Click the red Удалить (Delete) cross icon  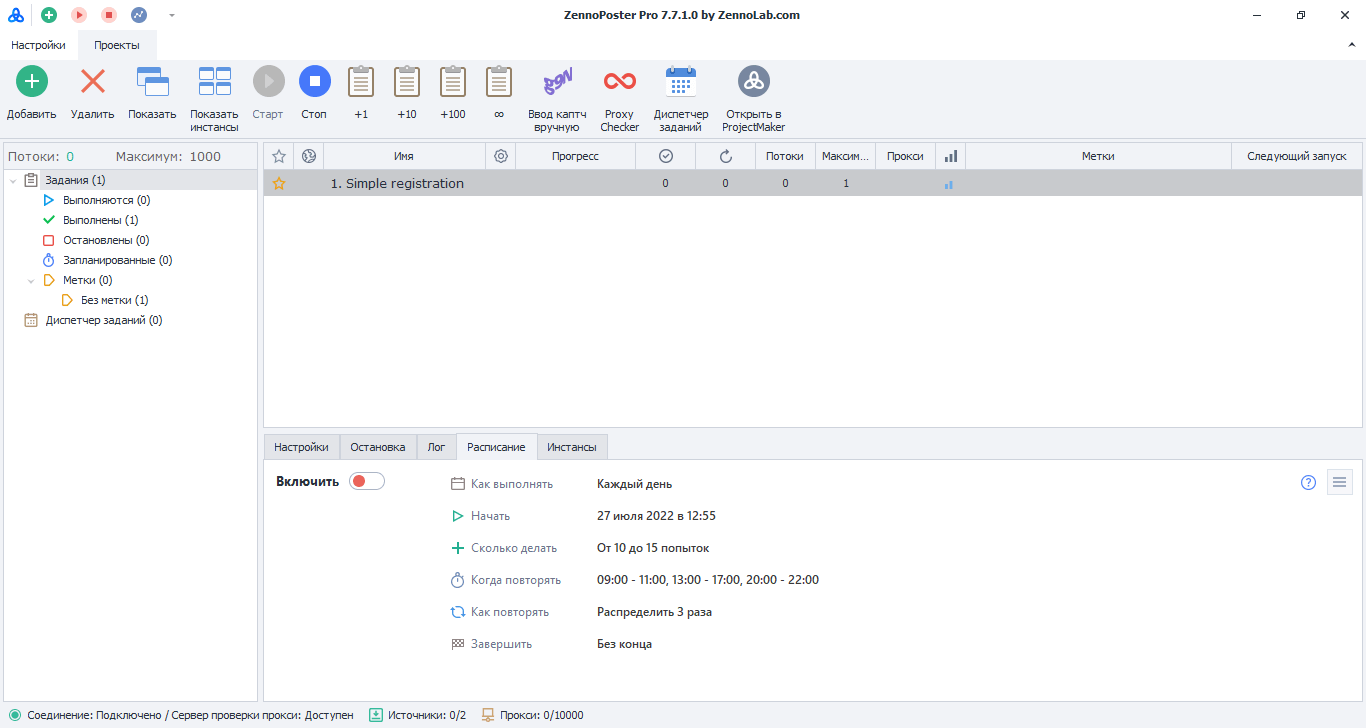click(93, 82)
